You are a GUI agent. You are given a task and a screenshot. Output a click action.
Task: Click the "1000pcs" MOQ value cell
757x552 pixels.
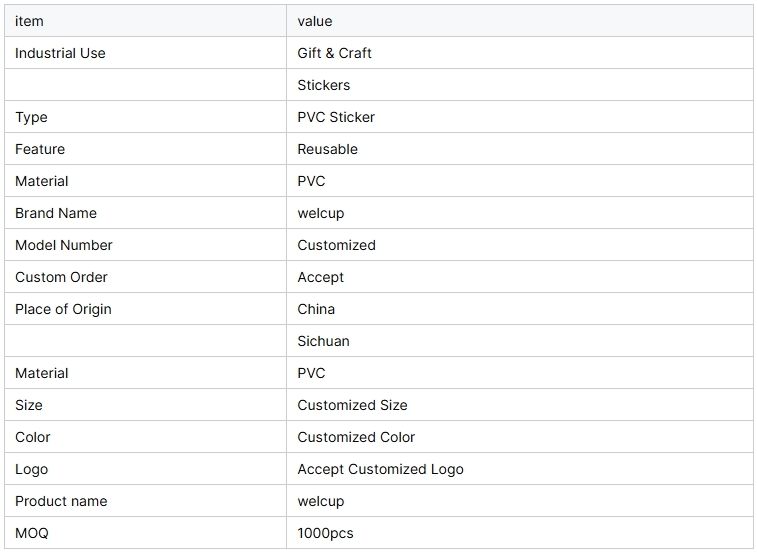tap(325, 533)
